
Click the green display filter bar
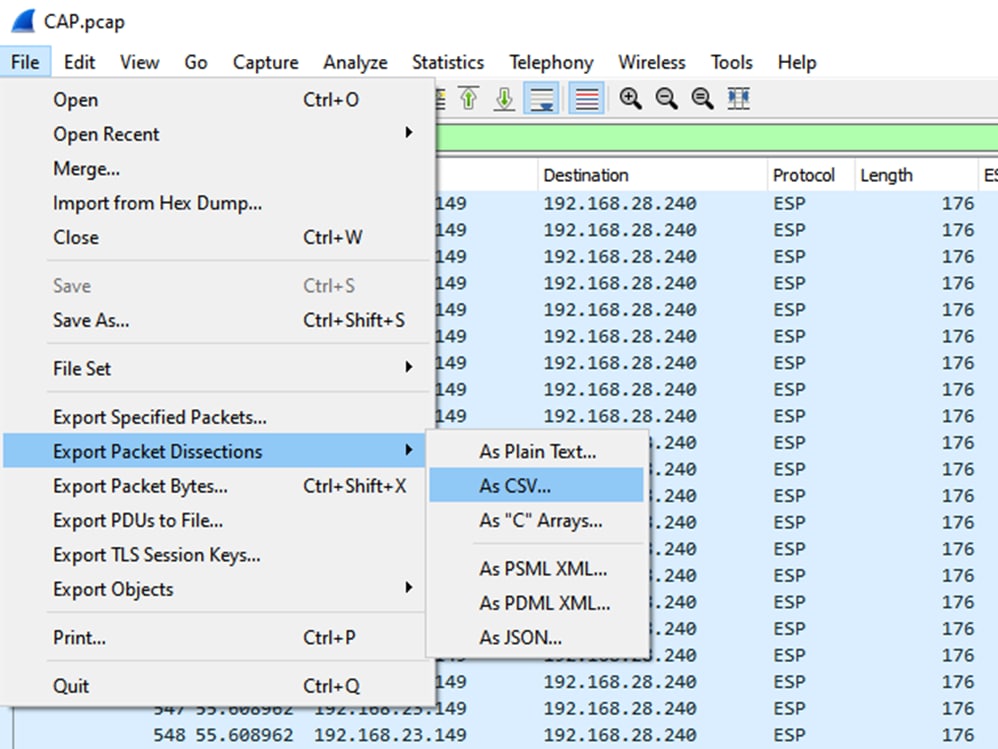click(x=715, y=138)
